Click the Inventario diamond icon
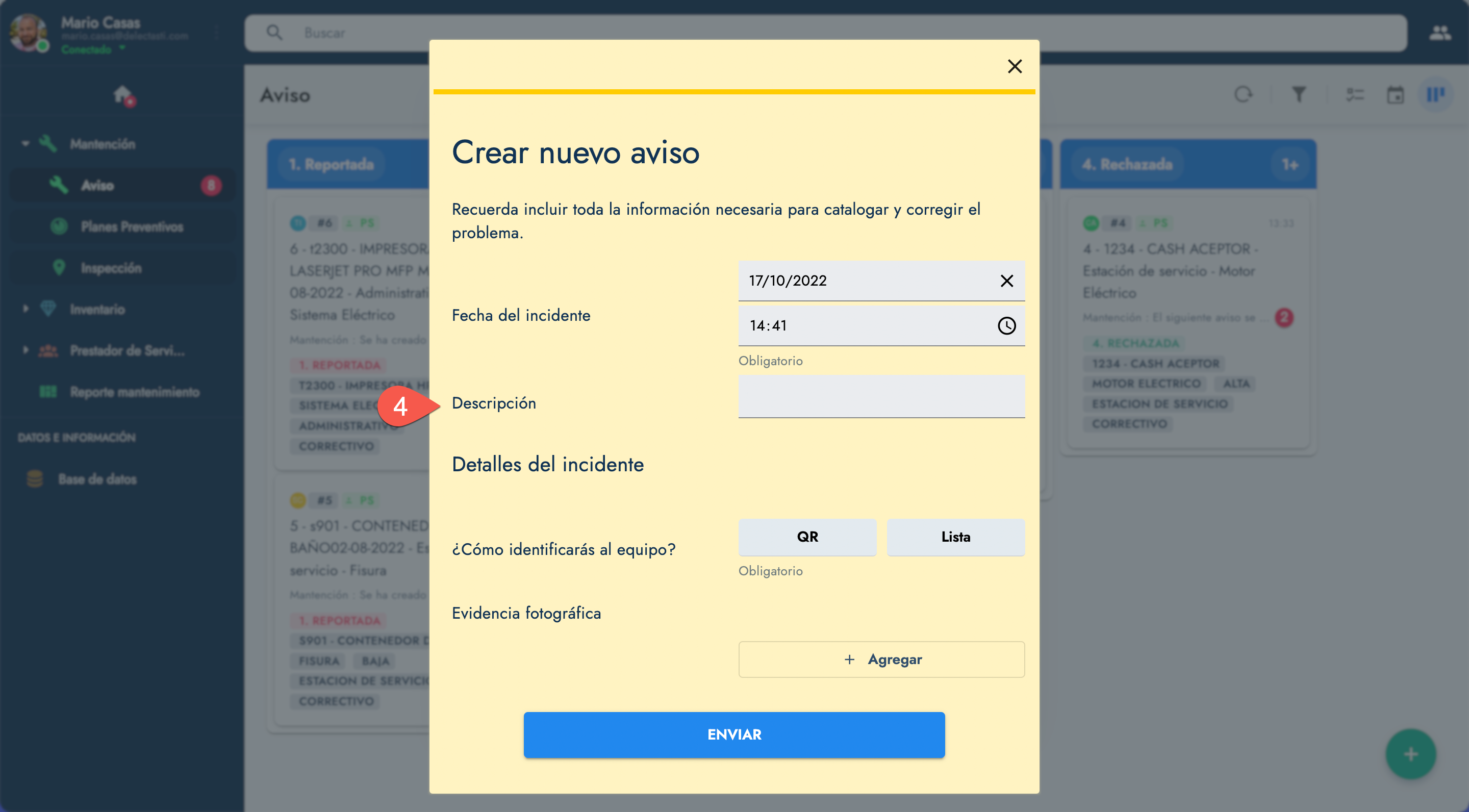Screen dimensions: 1469x812 pos(48,309)
